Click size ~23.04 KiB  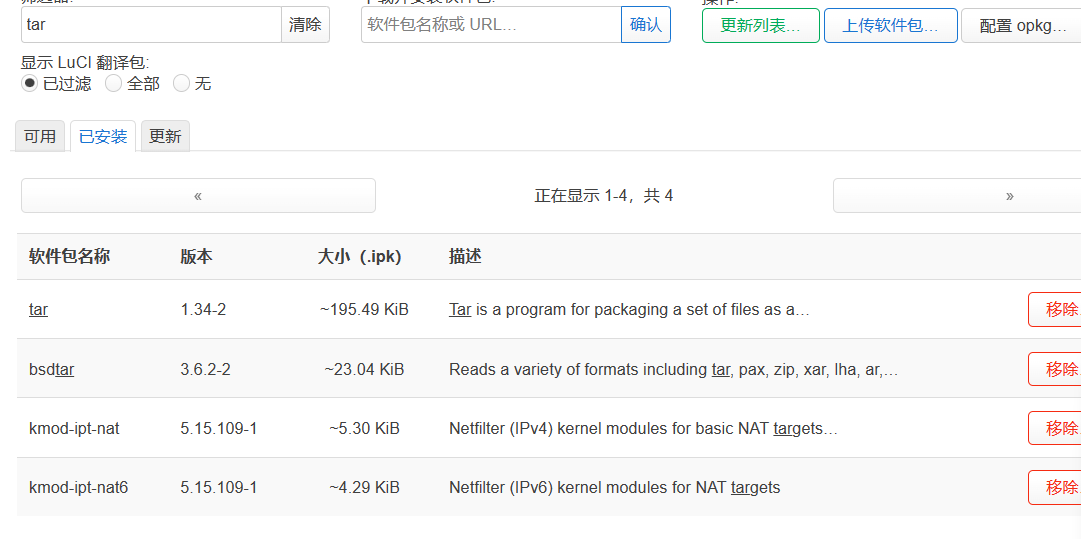coord(364,369)
